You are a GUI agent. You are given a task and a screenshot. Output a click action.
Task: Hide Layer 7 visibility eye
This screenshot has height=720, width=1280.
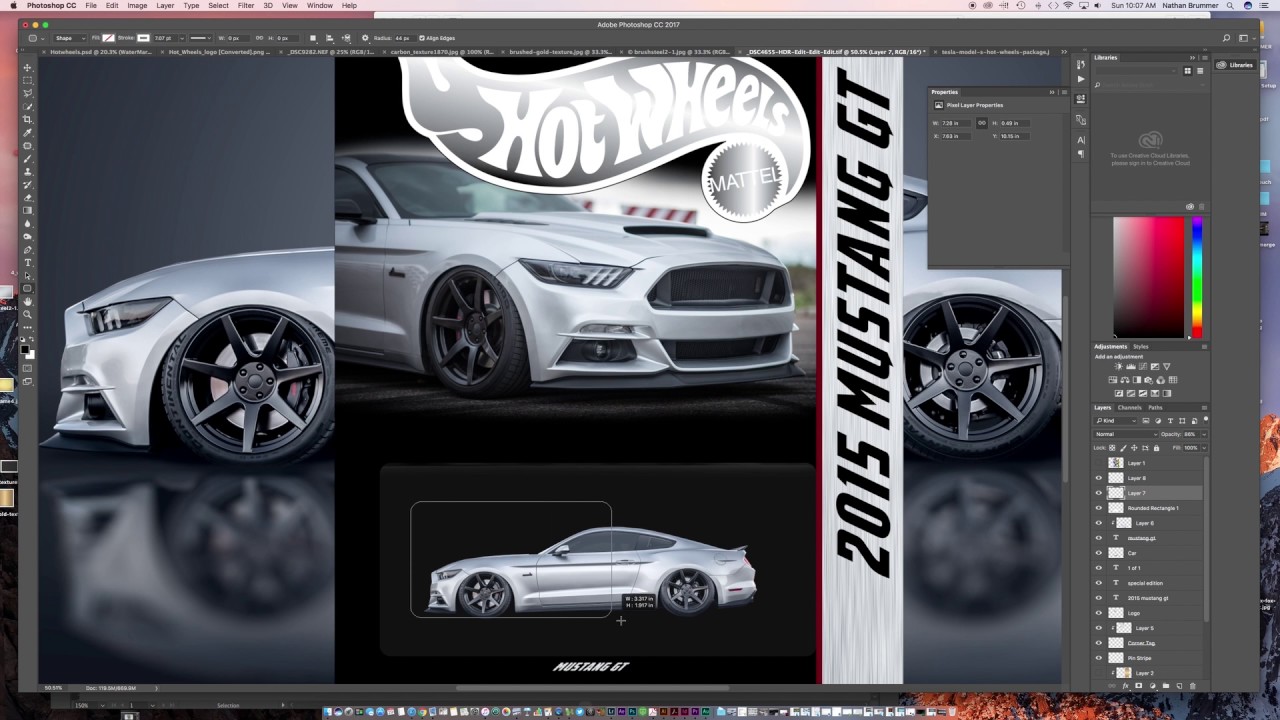click(x=1099, y=493)
